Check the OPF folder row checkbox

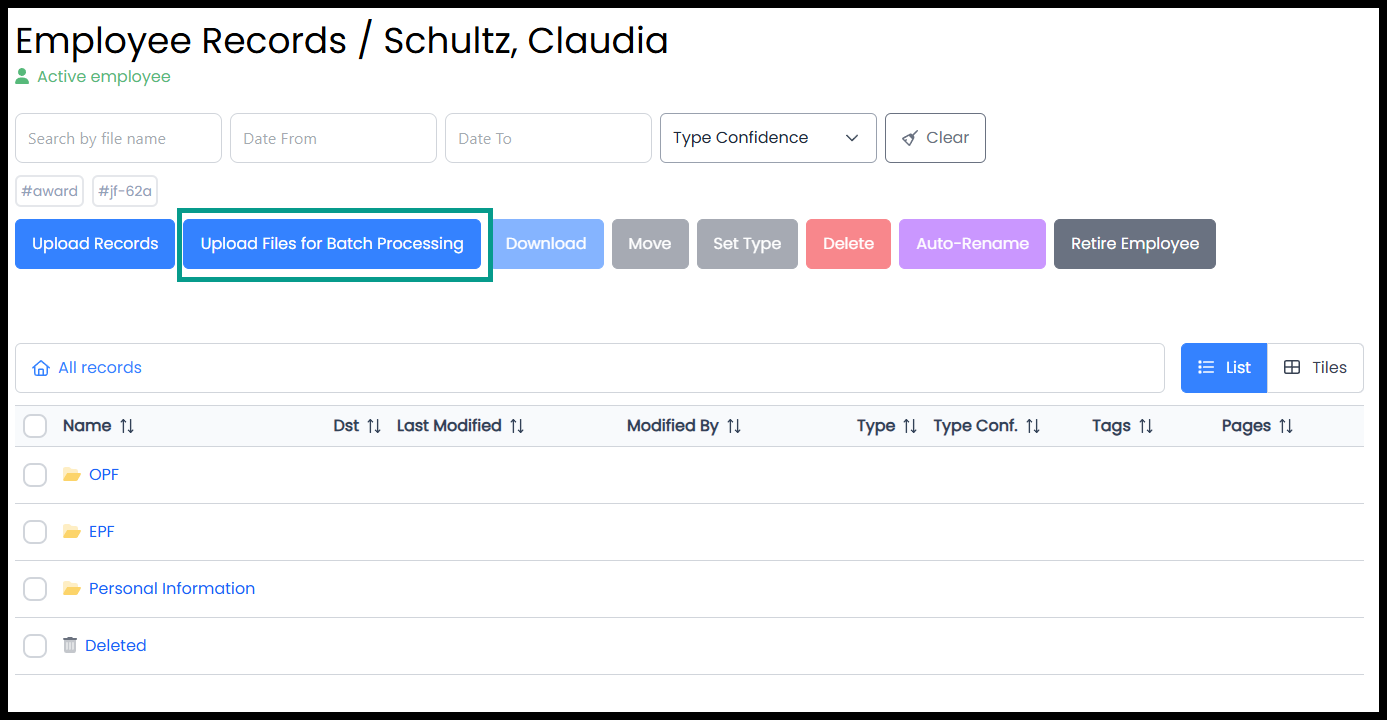click(35, 475)
